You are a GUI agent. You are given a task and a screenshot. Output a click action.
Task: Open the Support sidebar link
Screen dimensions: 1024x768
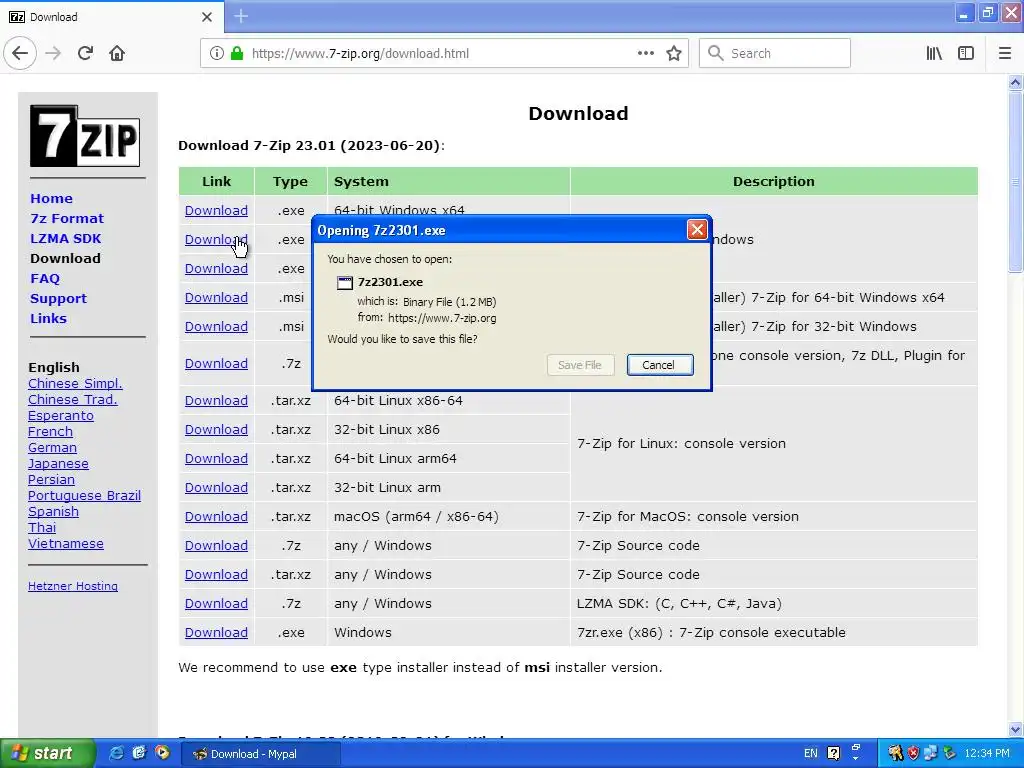pyautogui.click(x=58, y=298)
